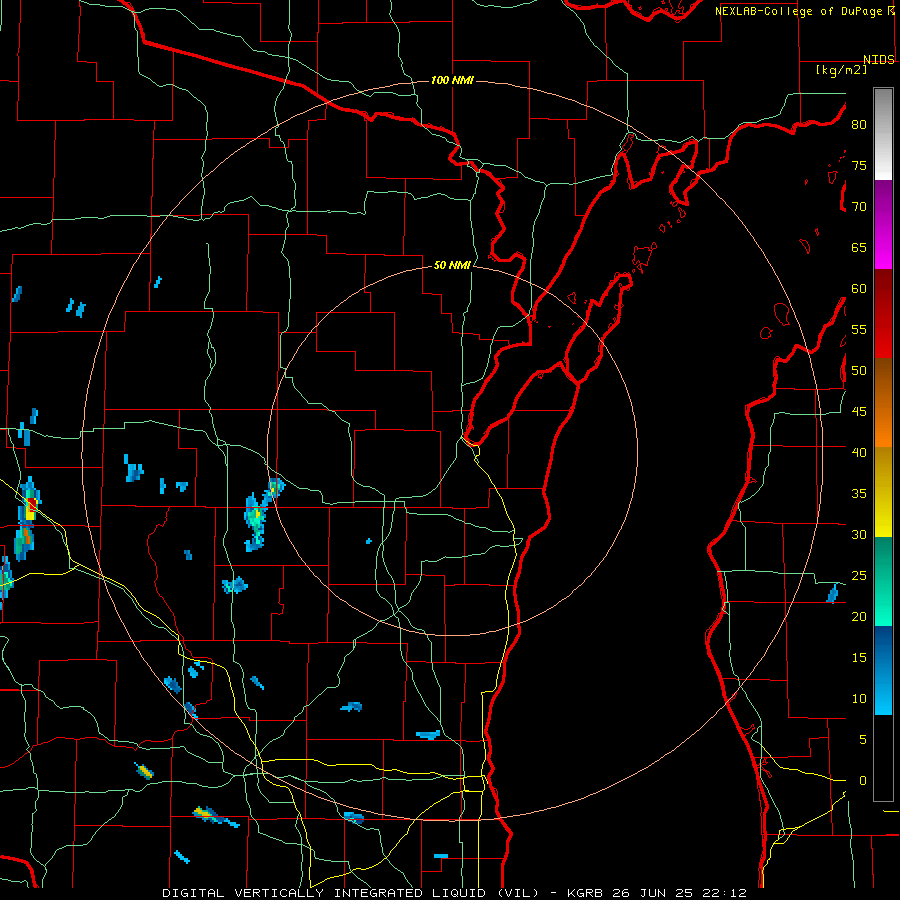Click the NEXLAB-College of DuPage label
The height and width of the screenshot is (900, 900).
800,11
